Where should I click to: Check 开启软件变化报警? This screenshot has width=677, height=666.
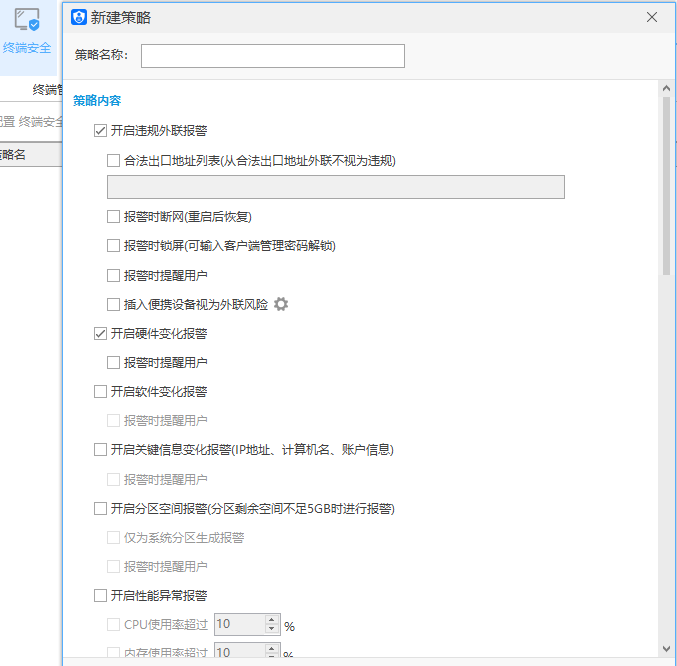pyautogui.click(x=101, y=391)
